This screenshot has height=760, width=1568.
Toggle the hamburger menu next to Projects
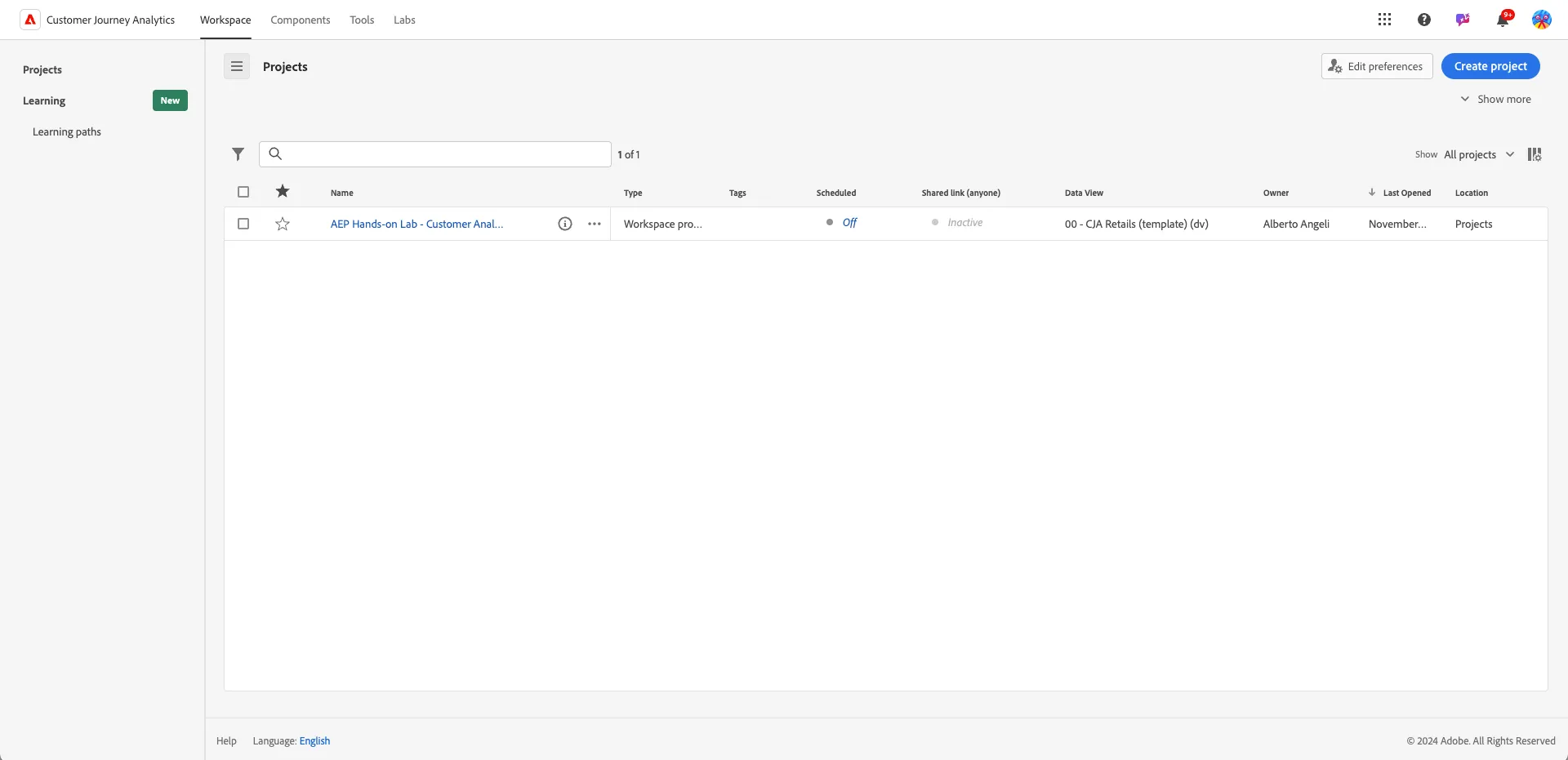(x=237, y=66)
